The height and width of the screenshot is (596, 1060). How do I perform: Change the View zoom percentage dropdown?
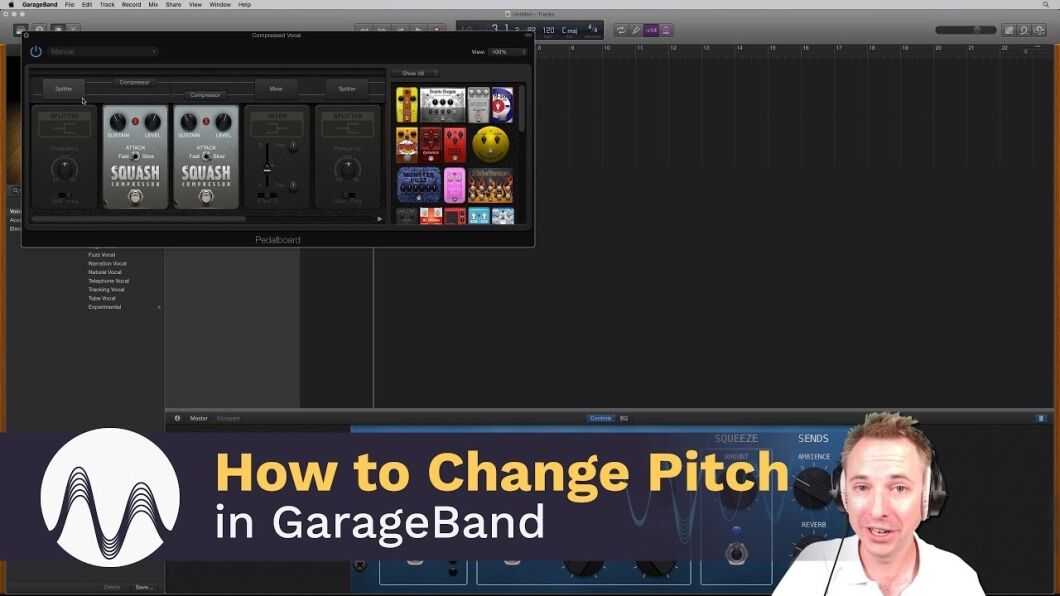coord(506,52)
